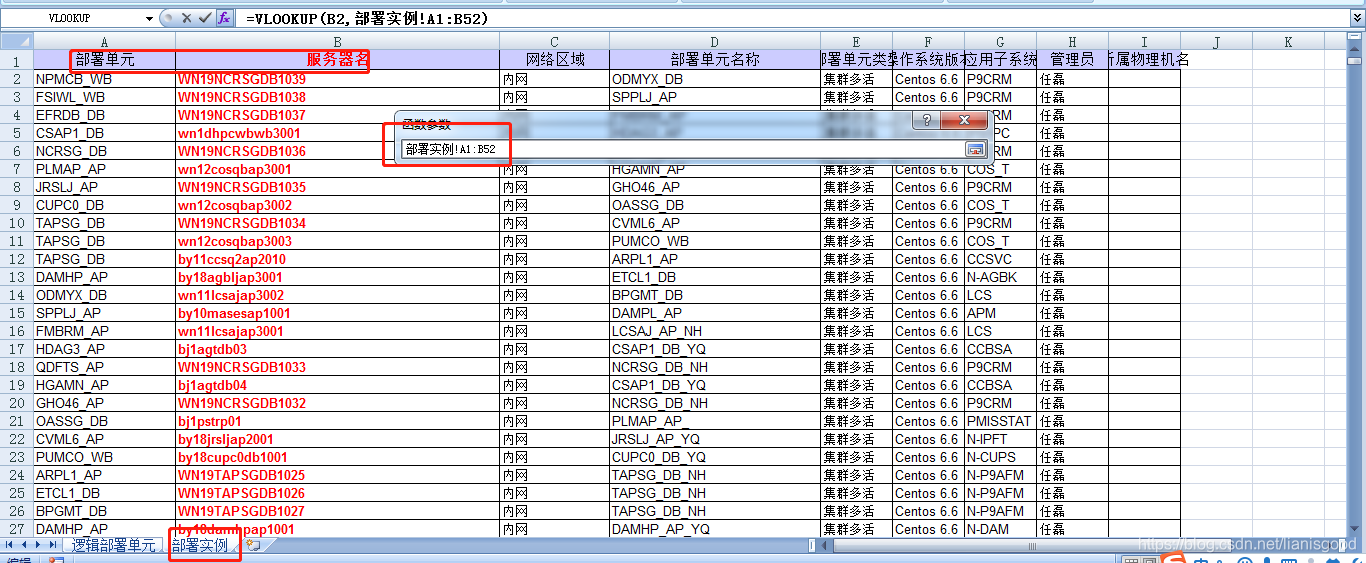This screenshot has width=1366, height=563.
Task: Click the horizontal scrollbar left arrow
Action: click(826, 545)
